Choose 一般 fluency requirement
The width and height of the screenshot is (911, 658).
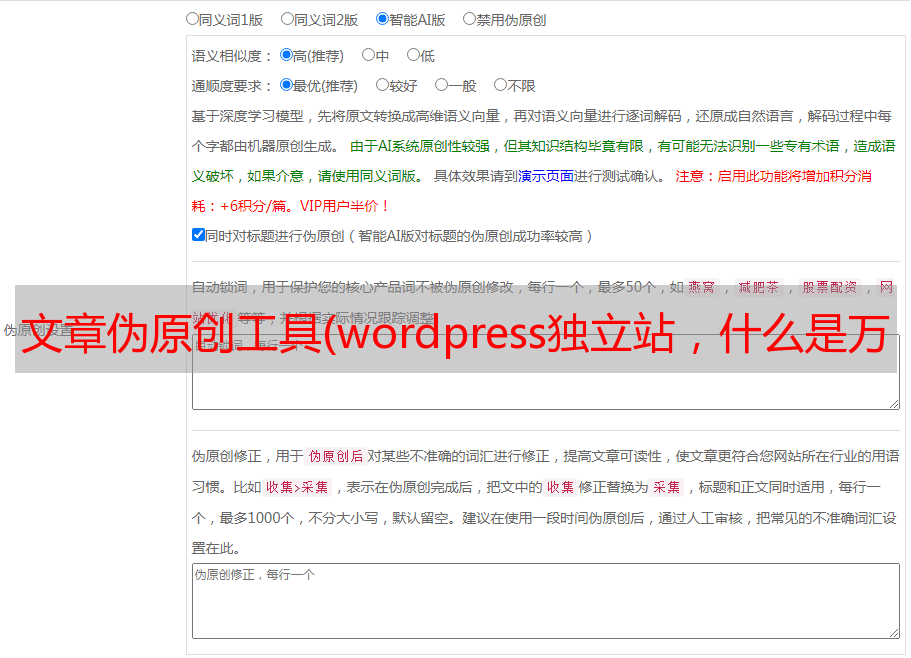[442, 85]
